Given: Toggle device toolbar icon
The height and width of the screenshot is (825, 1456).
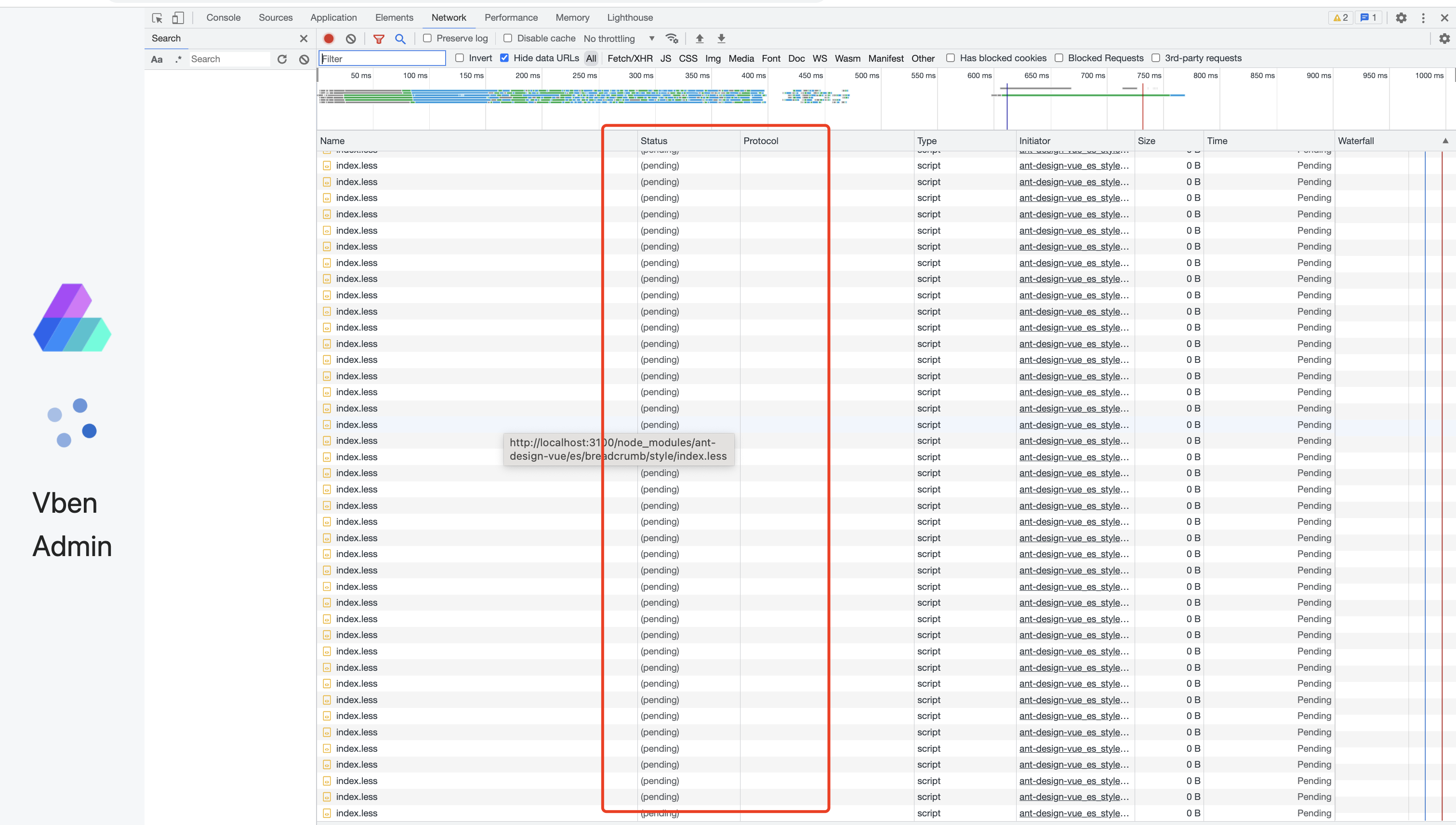Looking at the screenshot, I should click(178, 17).
